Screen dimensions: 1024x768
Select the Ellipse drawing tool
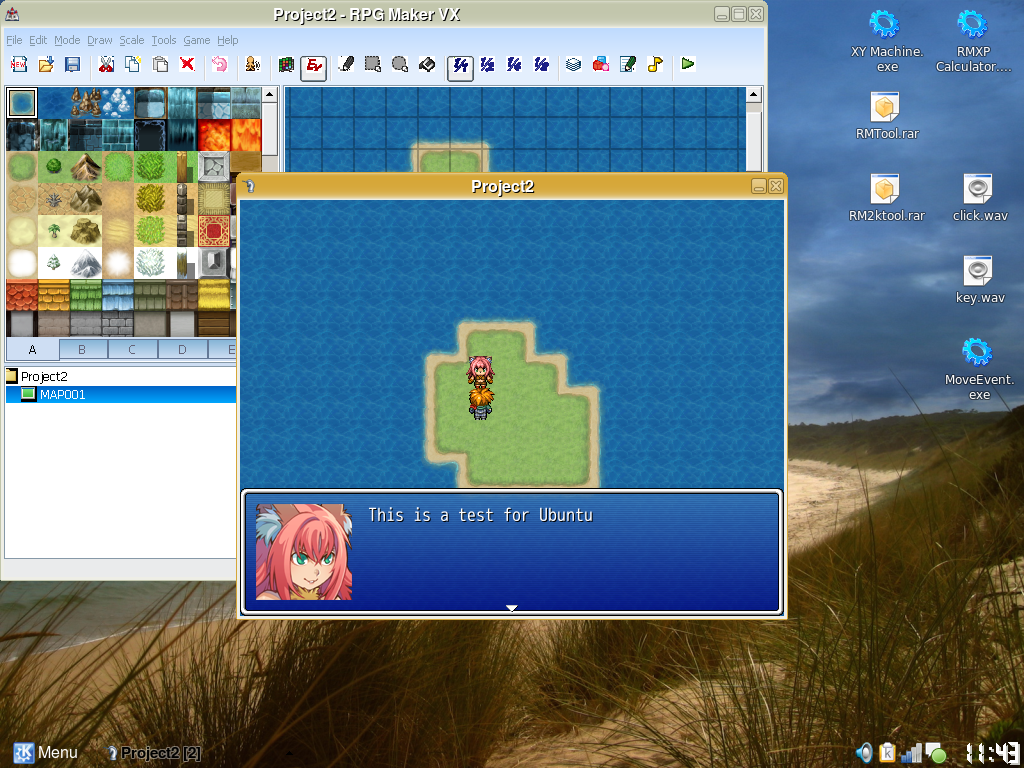(400, 64)
